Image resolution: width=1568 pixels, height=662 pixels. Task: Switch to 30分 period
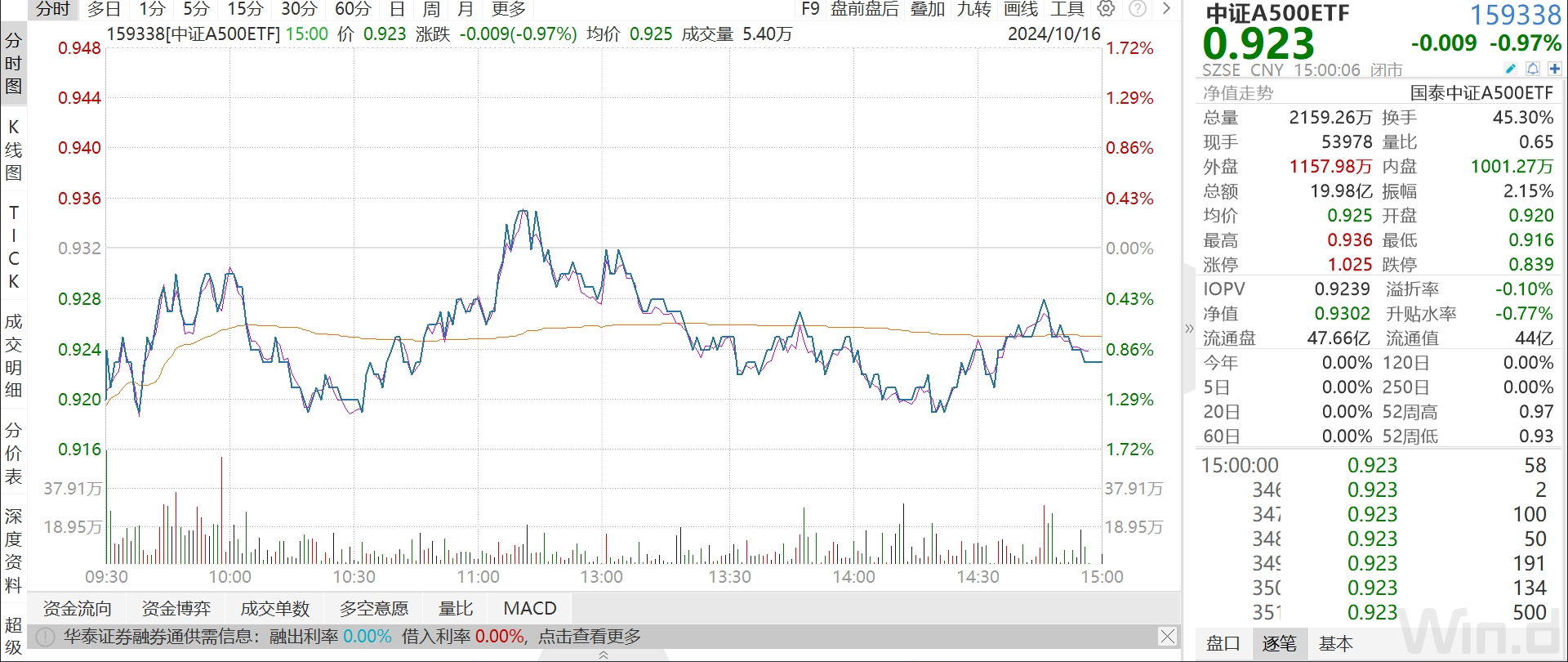[x=299, y=9]
